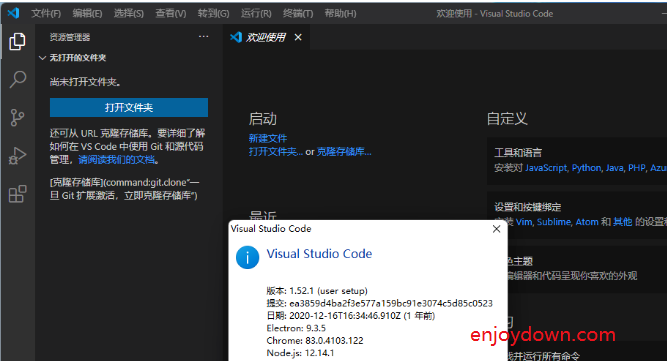Viewport: 667px width, 361px height.
Task: Close the Visual Studio Code about dialog
Action: click(496, 229)
